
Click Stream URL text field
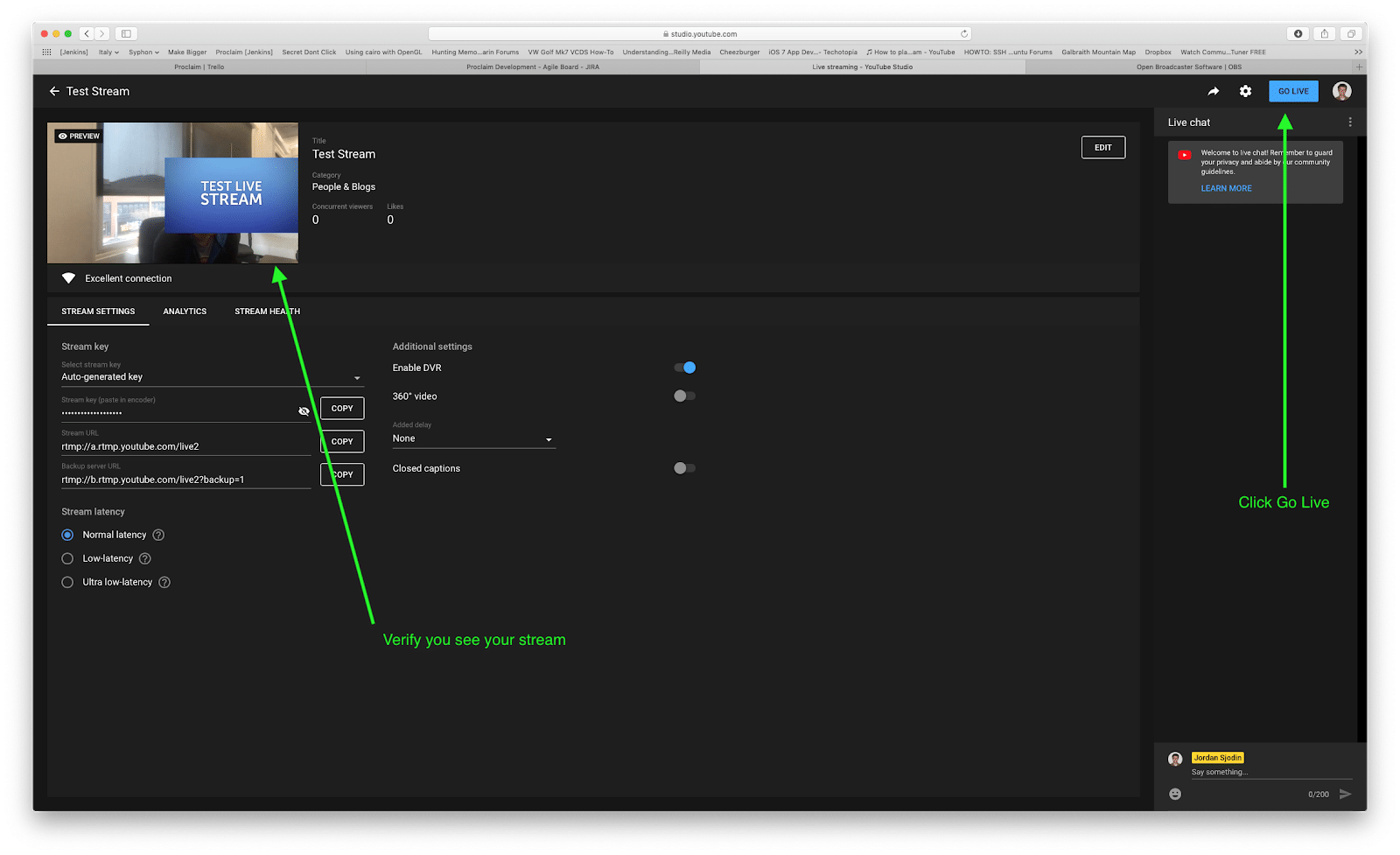click(185, 446)
